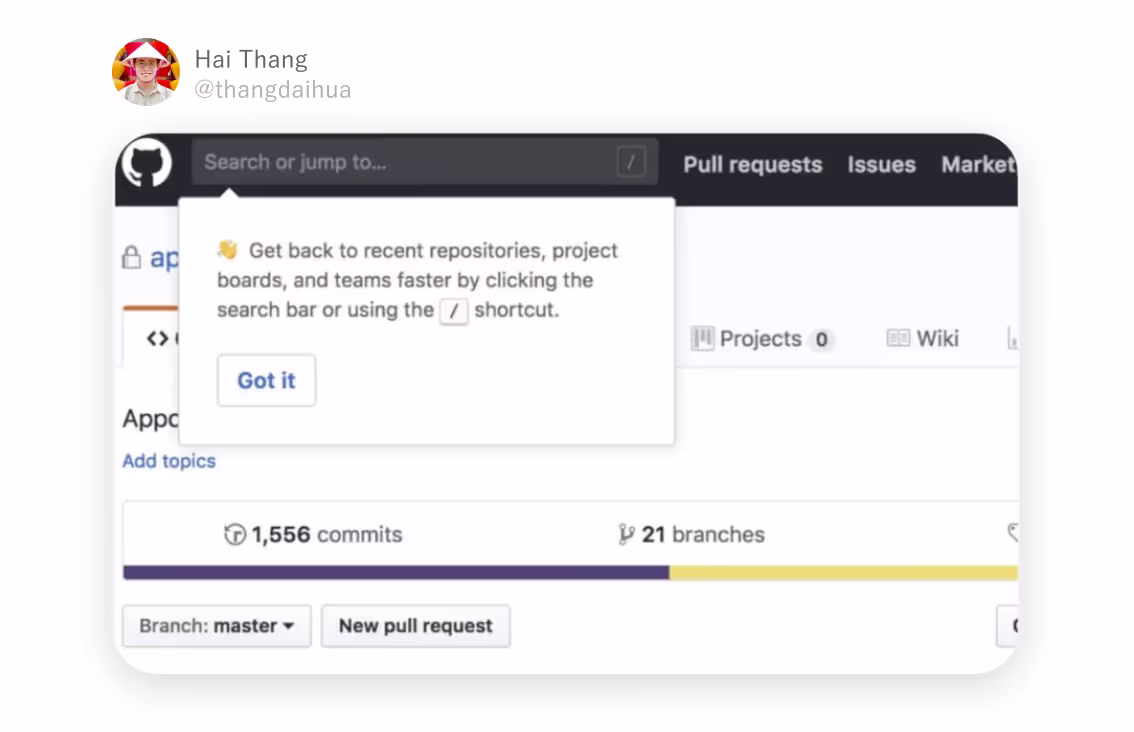Screen dimensions: 1134x732
Task: Click the Add topics link
Action: click(x=169, y=461)
